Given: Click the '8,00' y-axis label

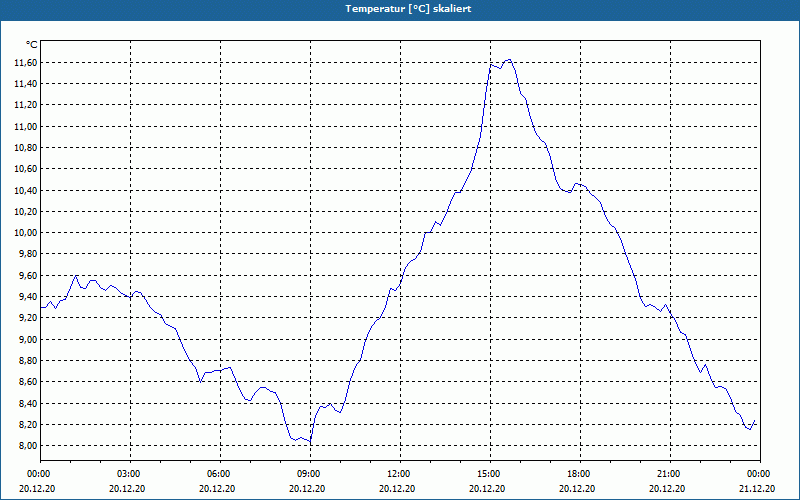Looking at the screenshot, I should [x=28, y=445].
